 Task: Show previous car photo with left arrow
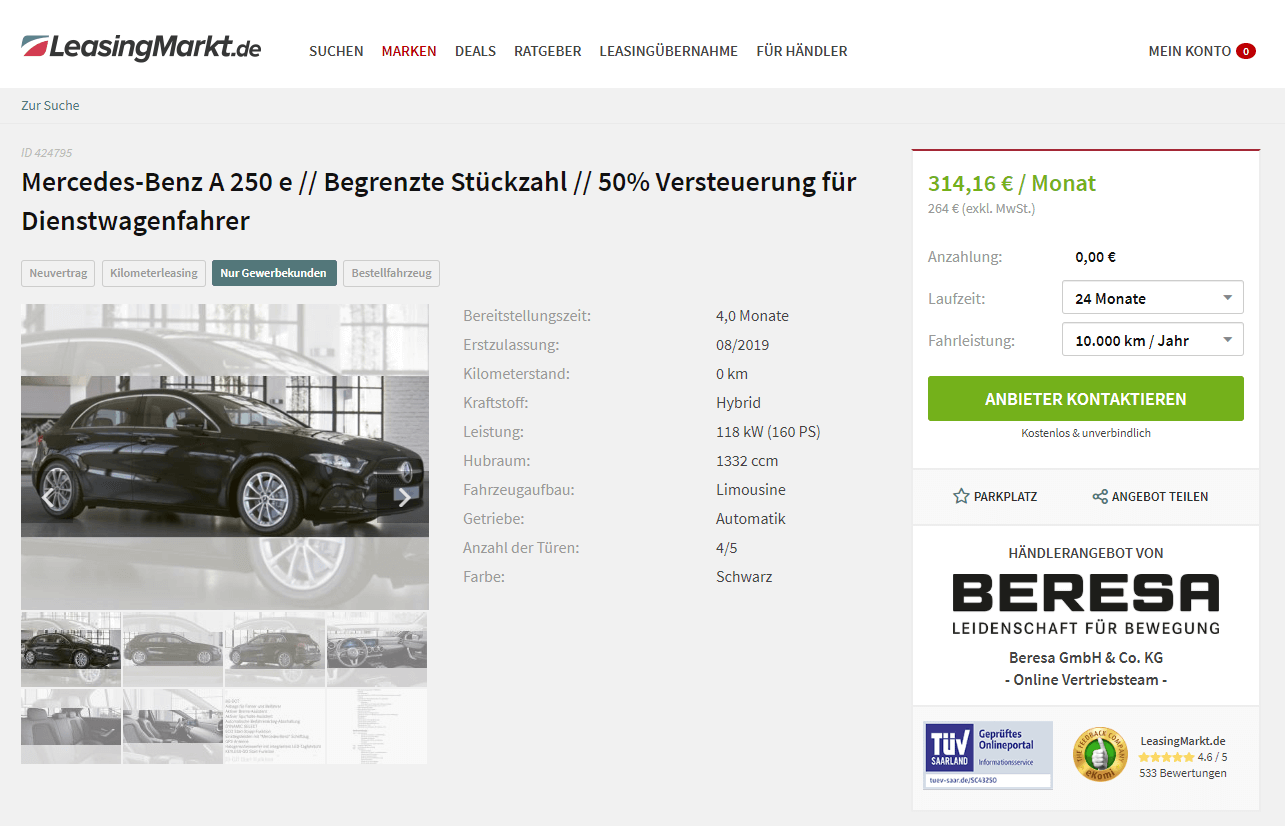[47, 497]
